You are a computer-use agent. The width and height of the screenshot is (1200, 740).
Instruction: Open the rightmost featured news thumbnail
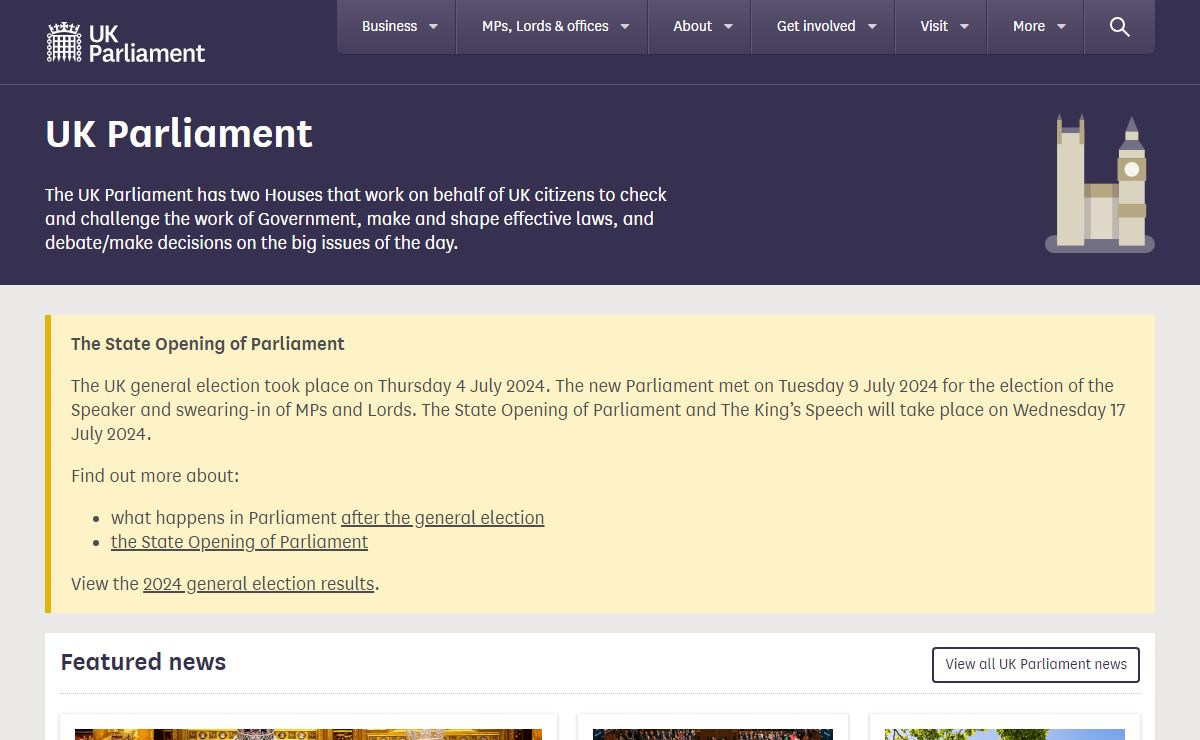click(1004, 734)
